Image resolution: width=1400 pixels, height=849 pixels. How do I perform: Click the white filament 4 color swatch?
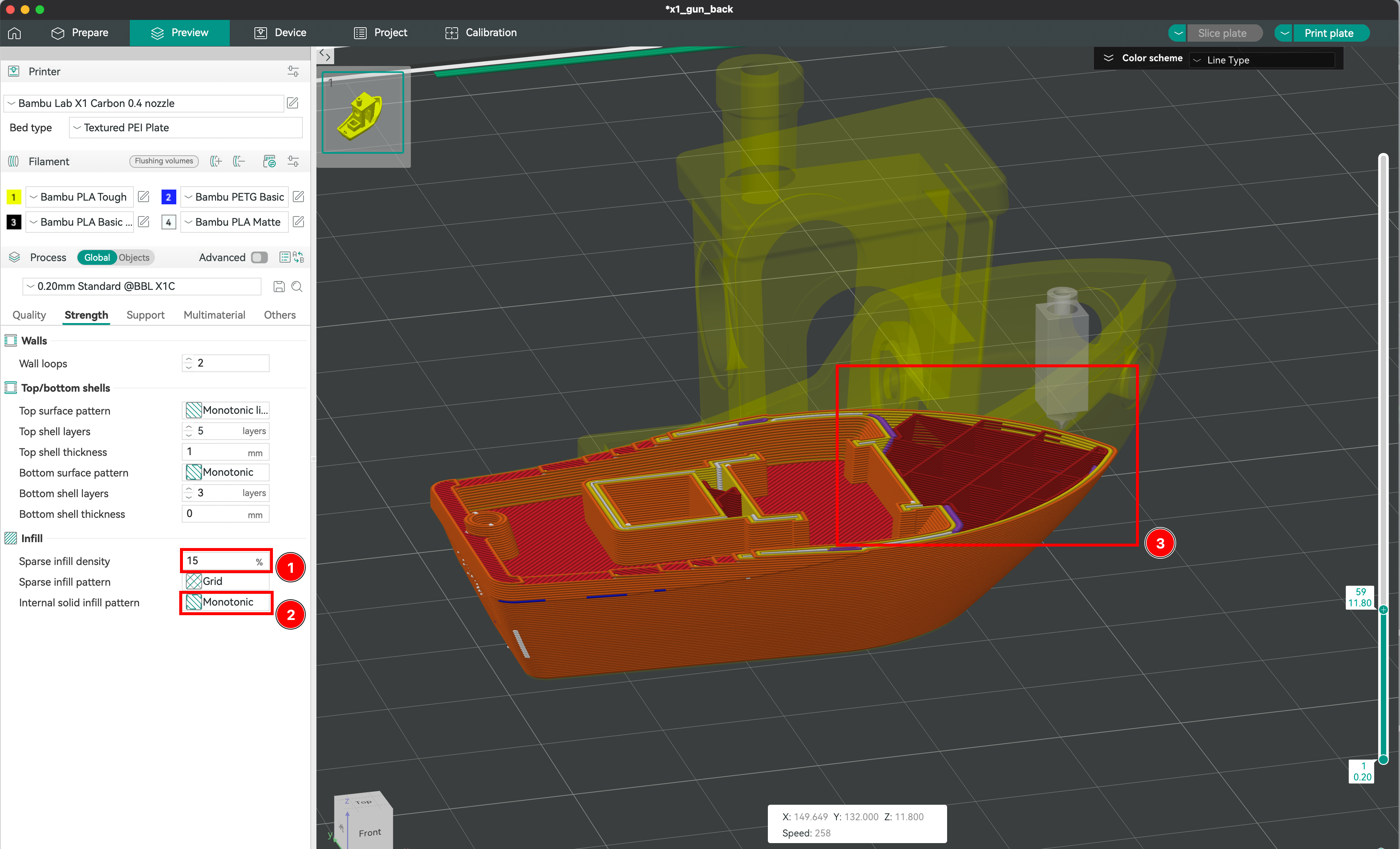coord(168,222)
